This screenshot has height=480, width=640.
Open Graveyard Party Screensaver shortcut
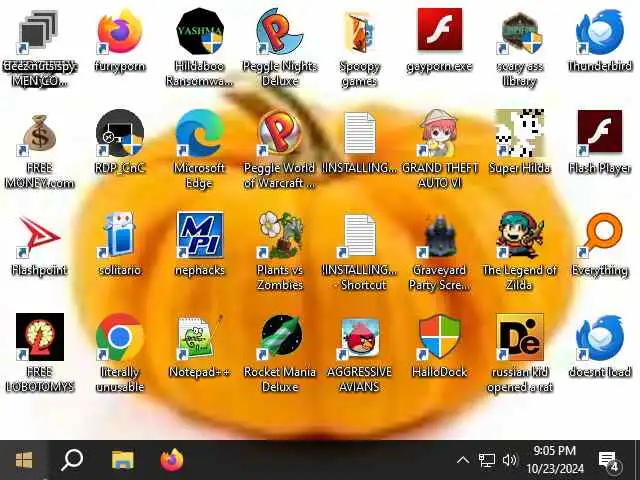439,236
